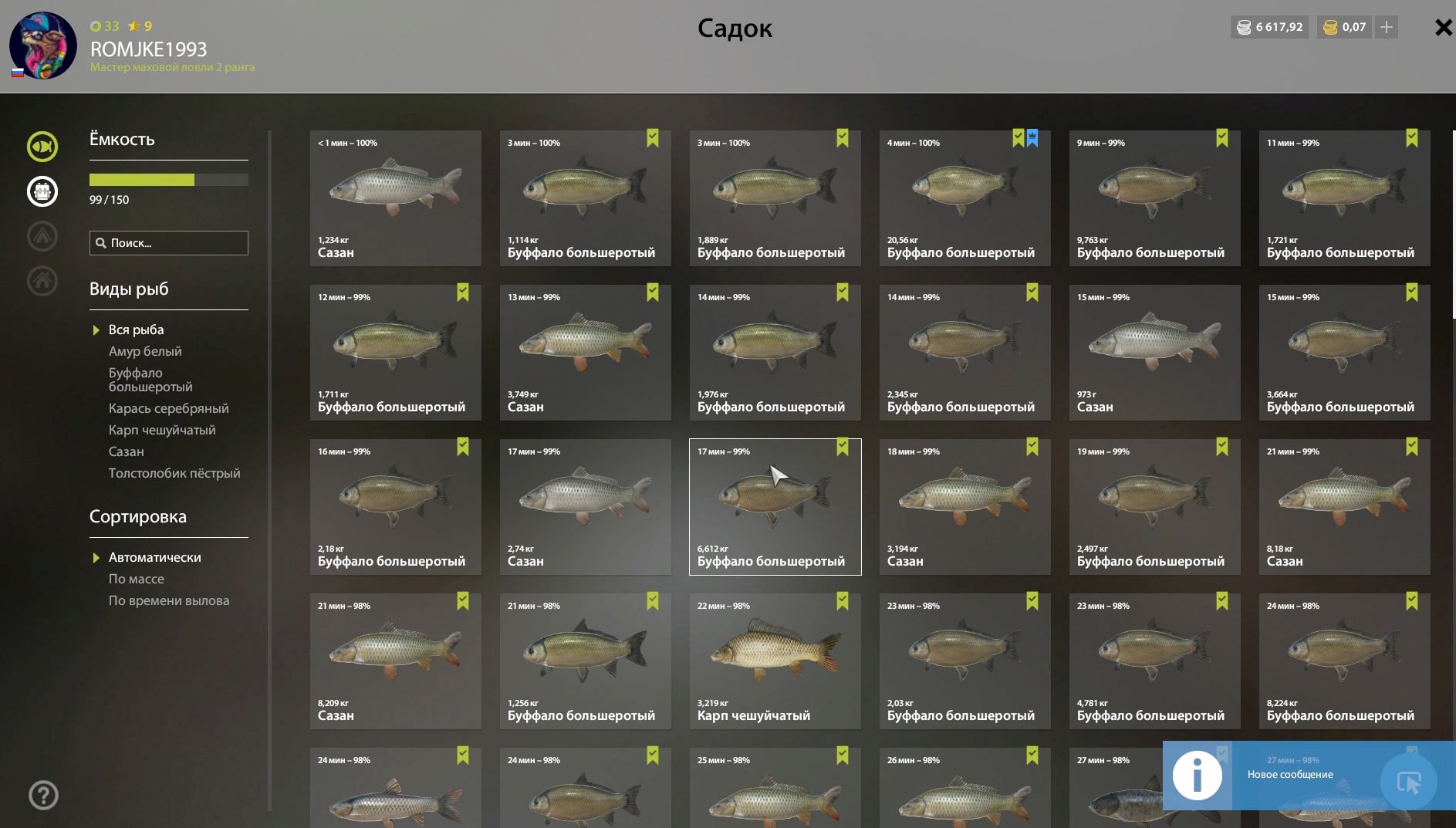The image size is (1456, 828).
Task: Toggle the green mark on 20,56 кг buffalo
Action: pyautogui.click(x=1019, y=138)
